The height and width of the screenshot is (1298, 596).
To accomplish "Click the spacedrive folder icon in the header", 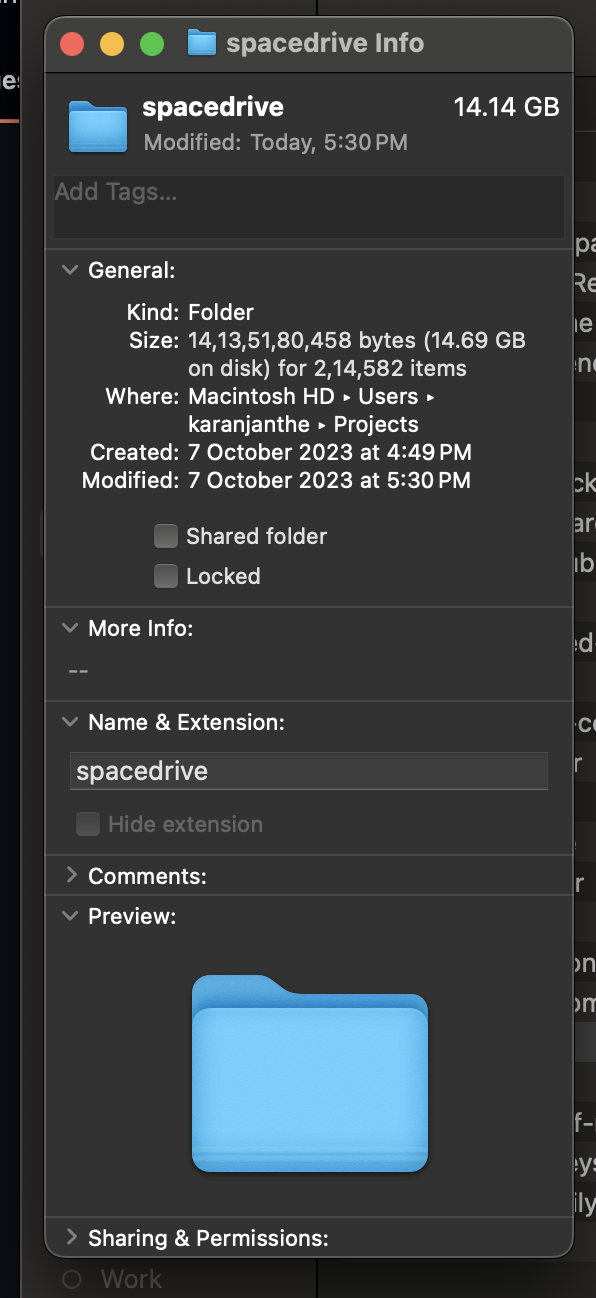I will click(x=97, y=124).
